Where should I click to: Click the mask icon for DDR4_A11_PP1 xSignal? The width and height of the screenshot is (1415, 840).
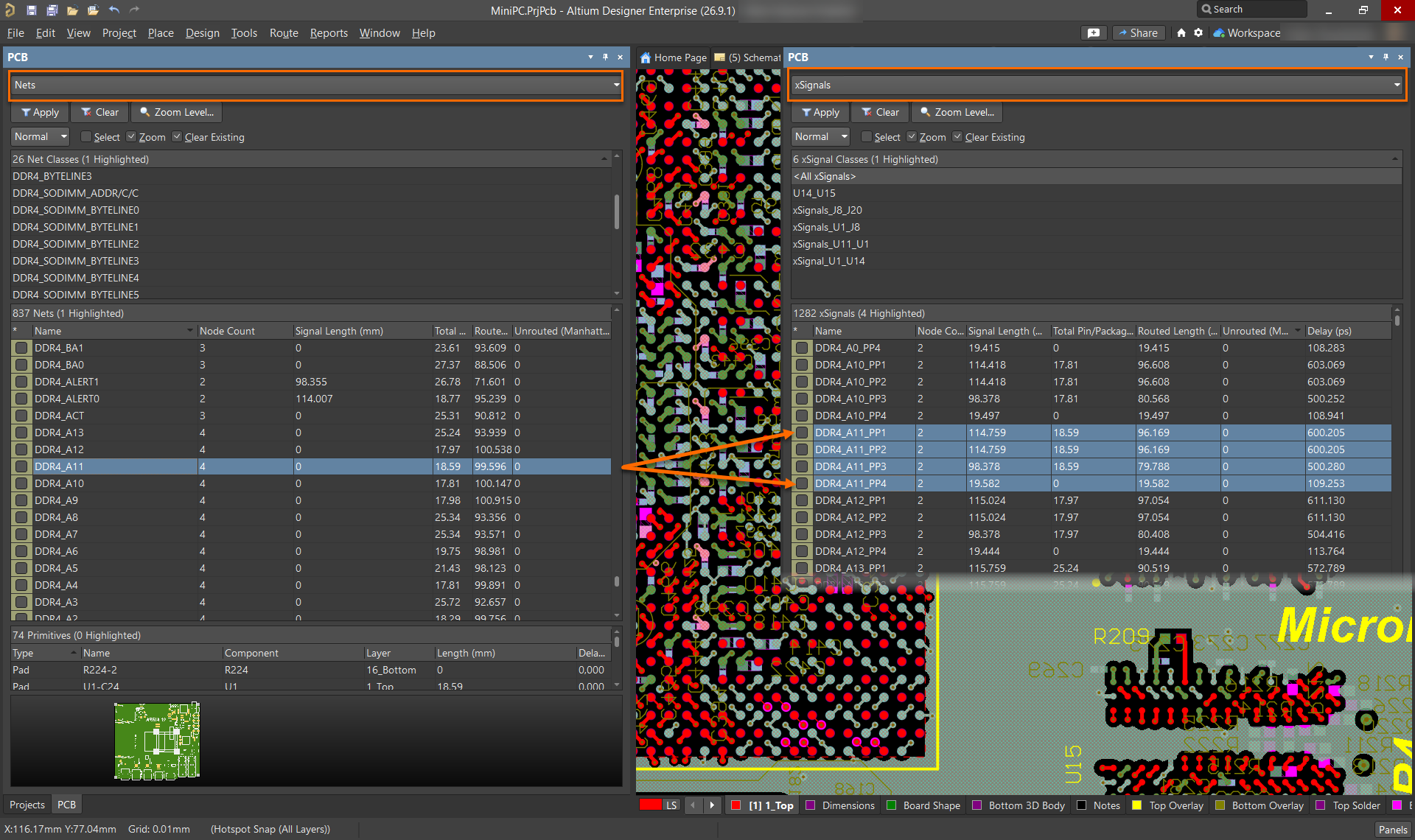point(802,433)
